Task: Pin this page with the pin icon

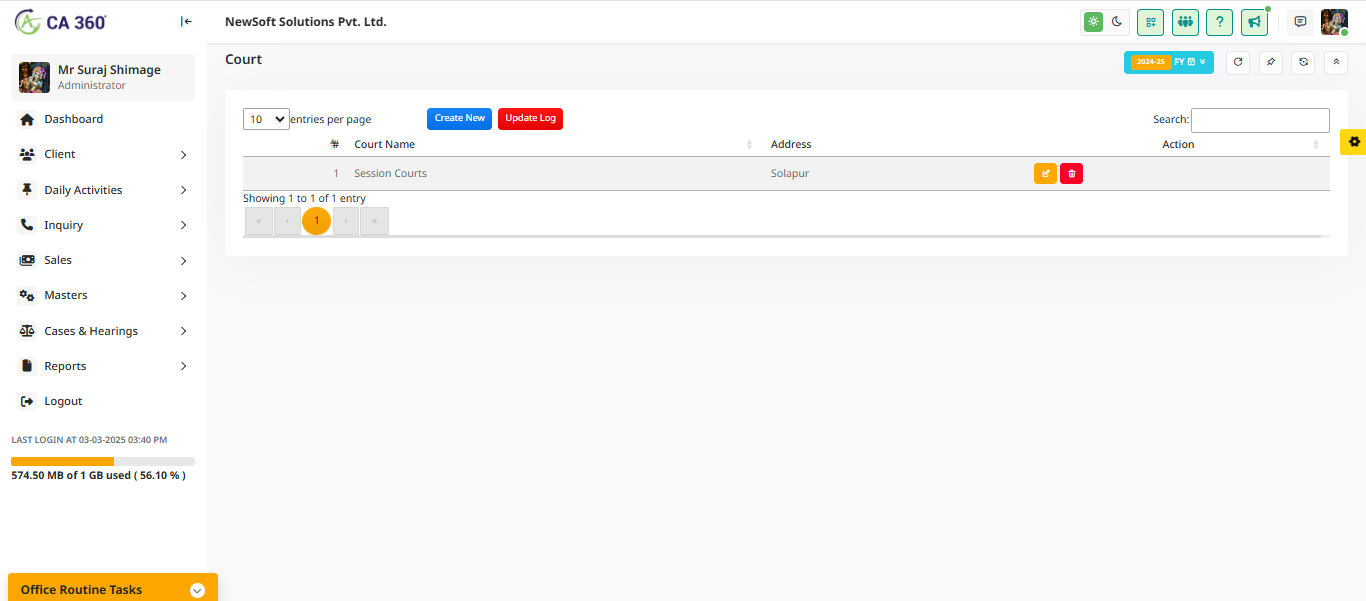Action: point(1270,62)
